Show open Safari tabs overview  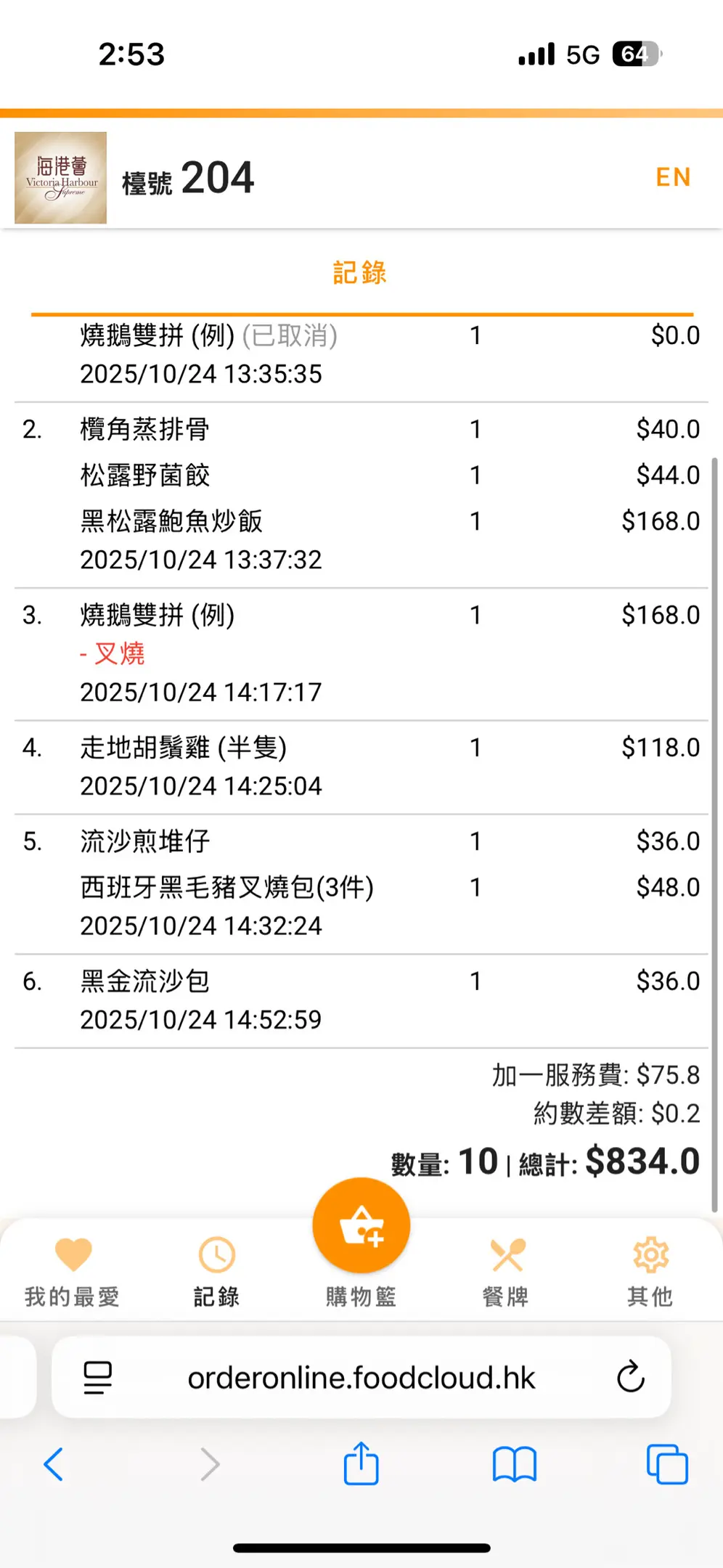tap(666, 1463)
